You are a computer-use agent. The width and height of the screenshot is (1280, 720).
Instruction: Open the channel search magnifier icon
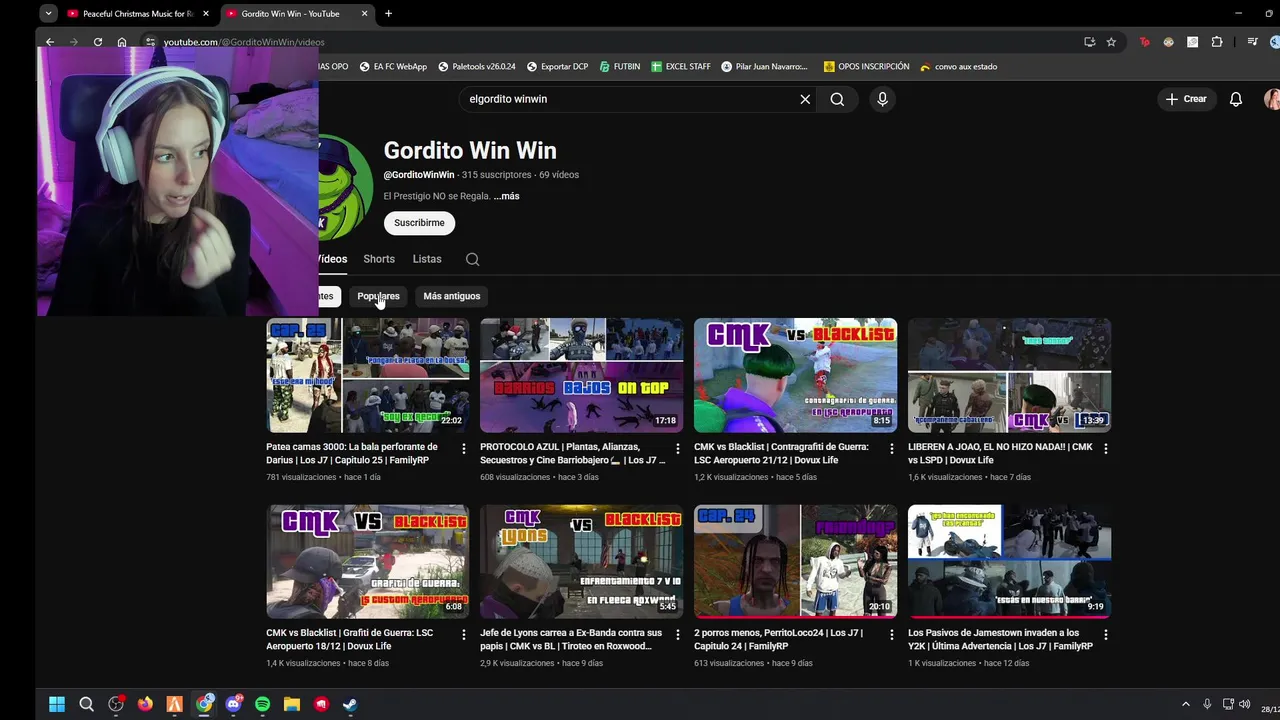[472, 259]
